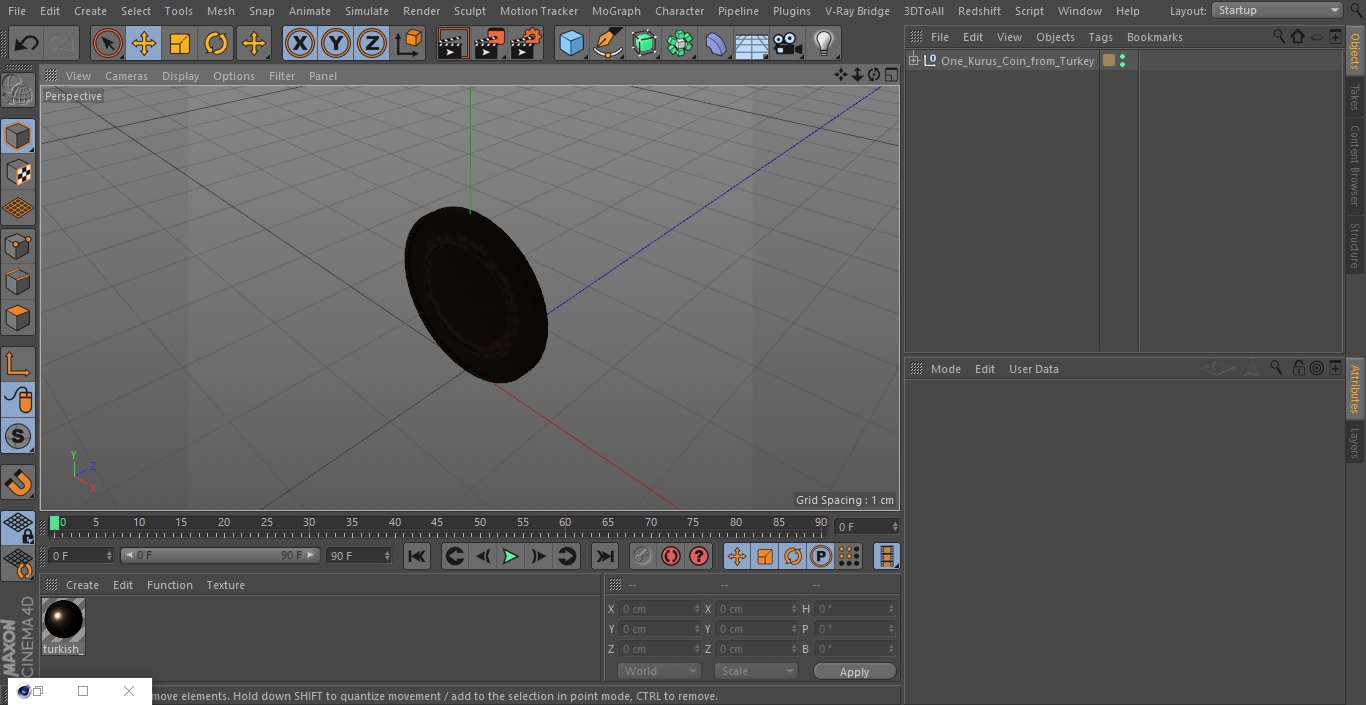Select Model mode cube icon

click(x=18, y=136)
